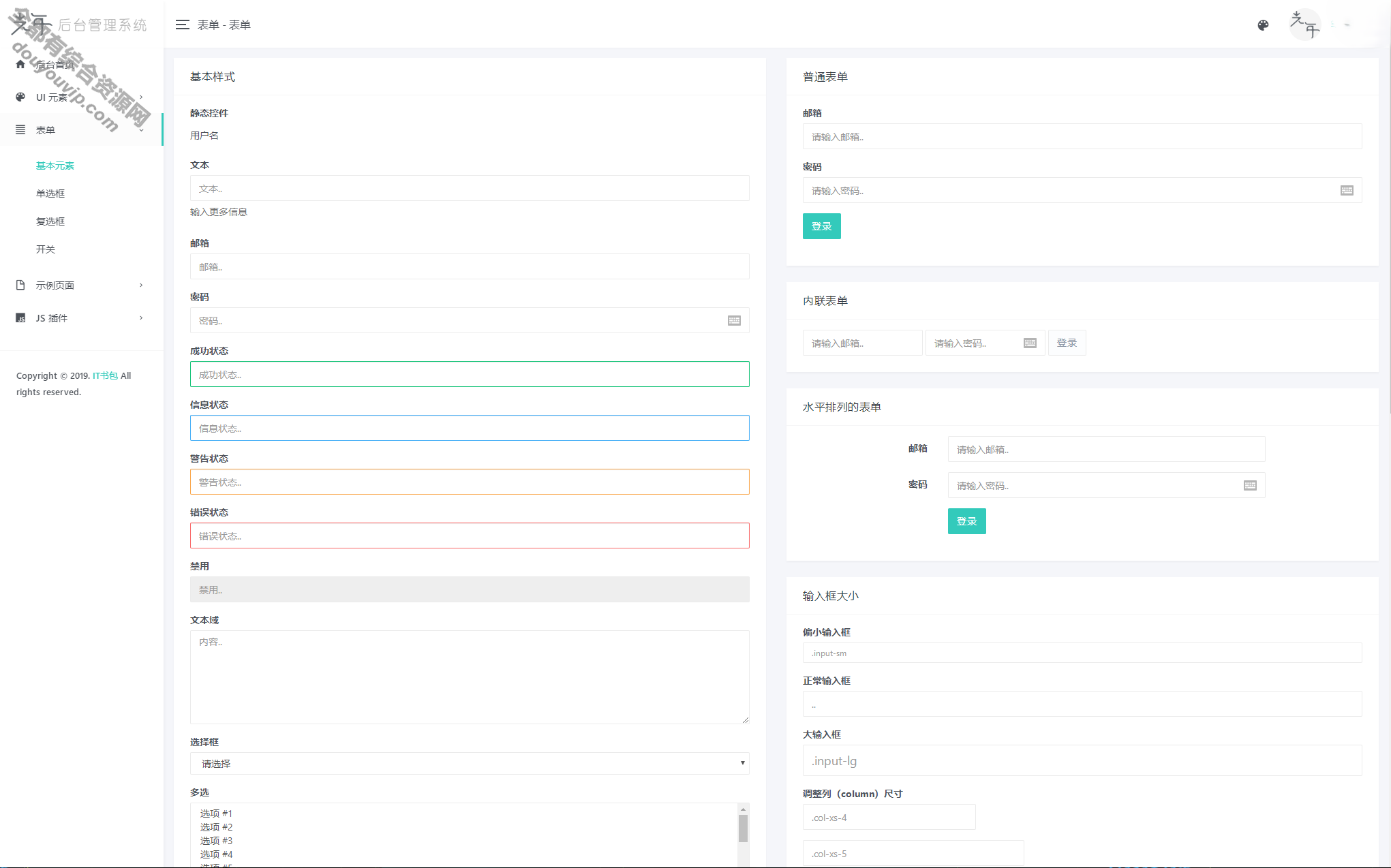Expand the JS 插件 sidebar menu

[82, 317]
